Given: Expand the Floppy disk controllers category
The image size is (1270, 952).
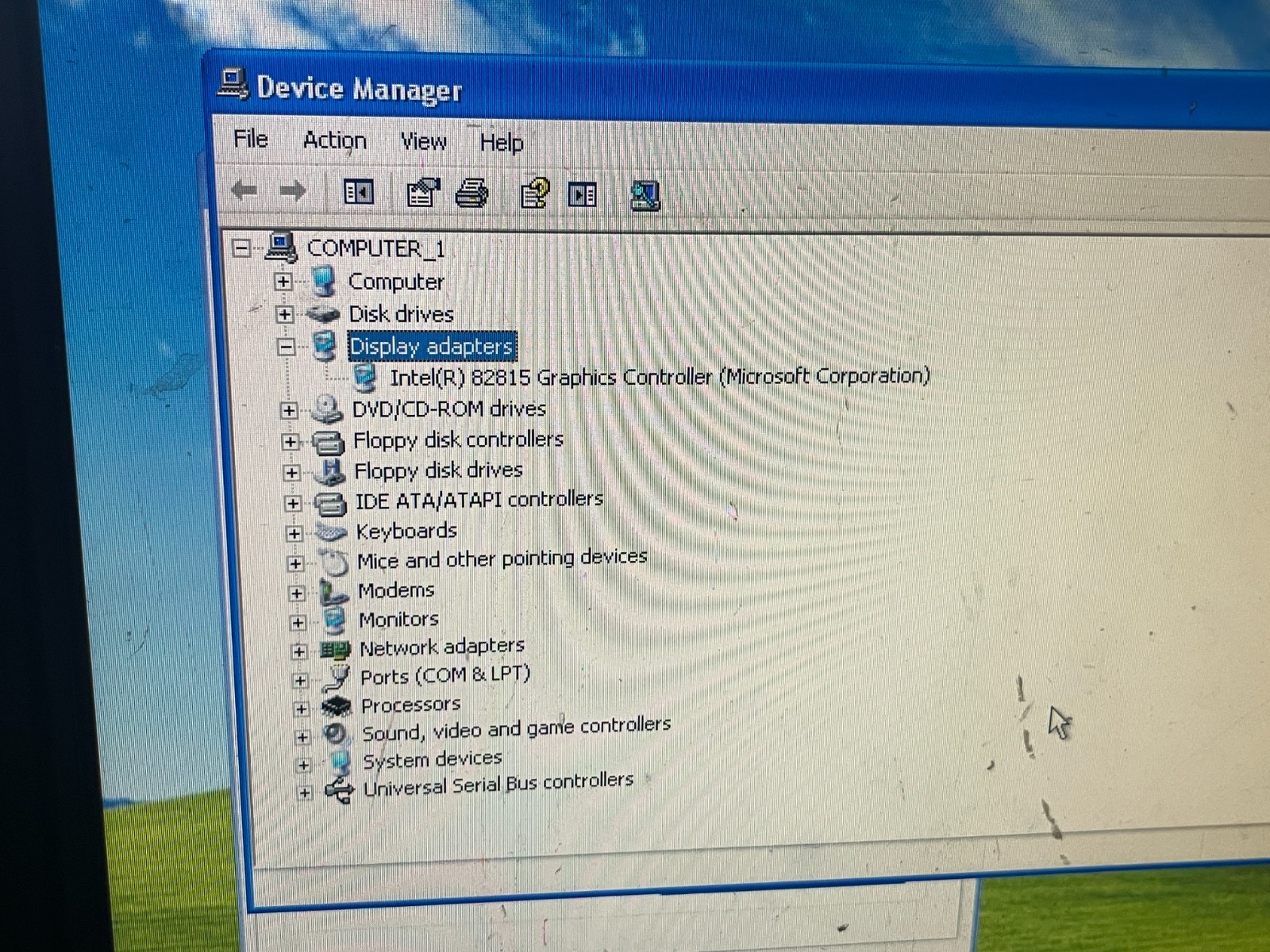Looking at the screenshot, I should click(291, 442).
